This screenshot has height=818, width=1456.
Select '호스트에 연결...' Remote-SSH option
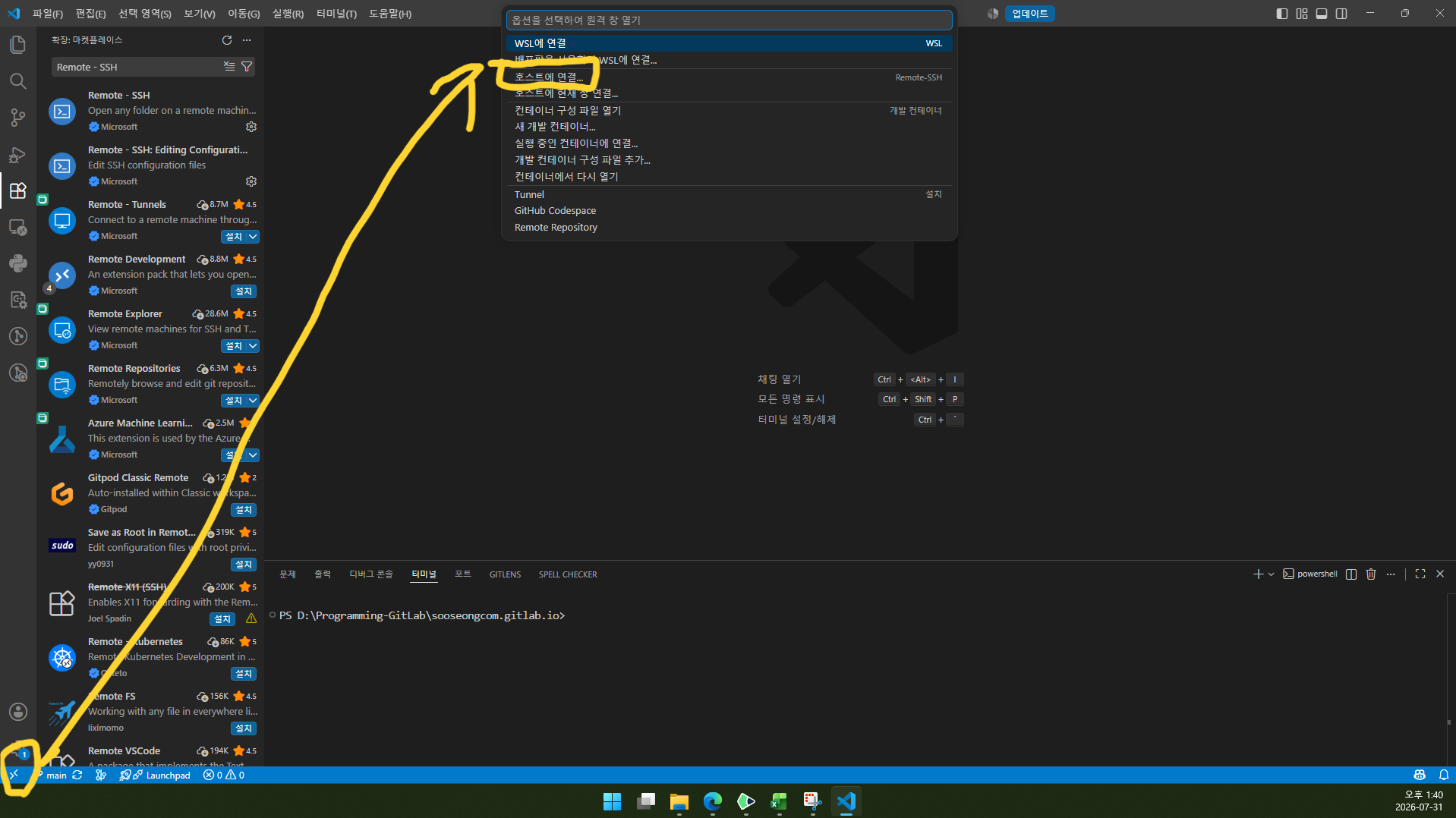729,77
